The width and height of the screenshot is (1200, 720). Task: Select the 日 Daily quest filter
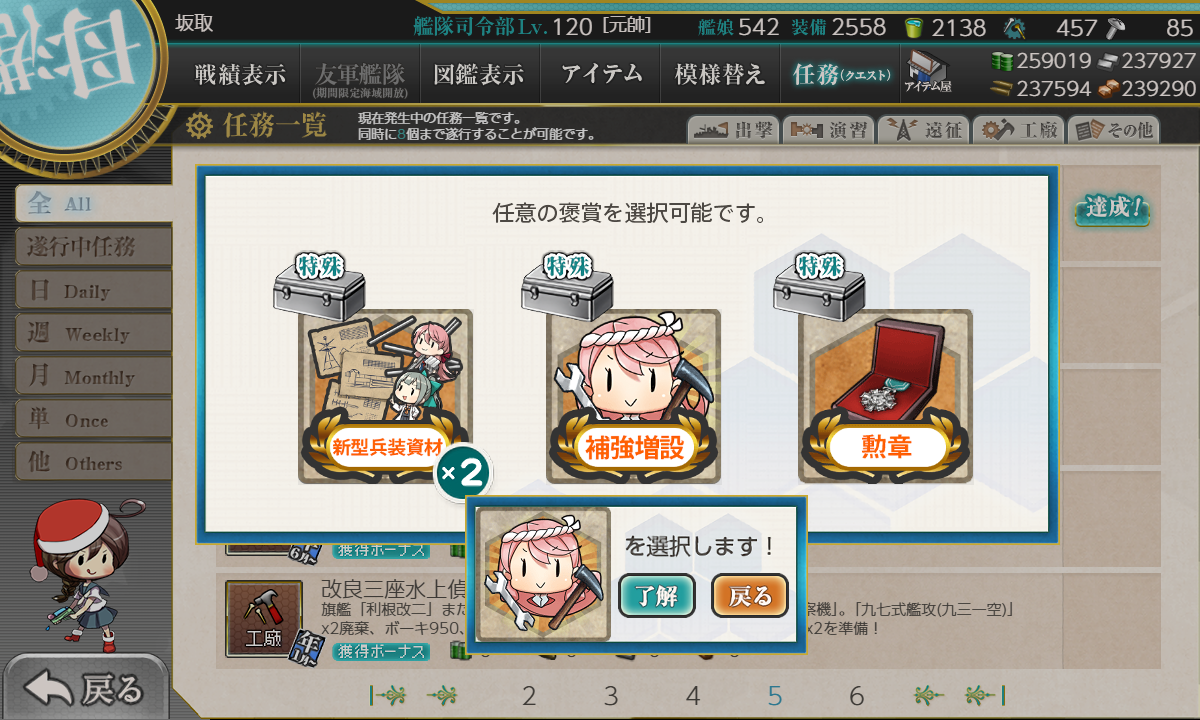(93, 290)
